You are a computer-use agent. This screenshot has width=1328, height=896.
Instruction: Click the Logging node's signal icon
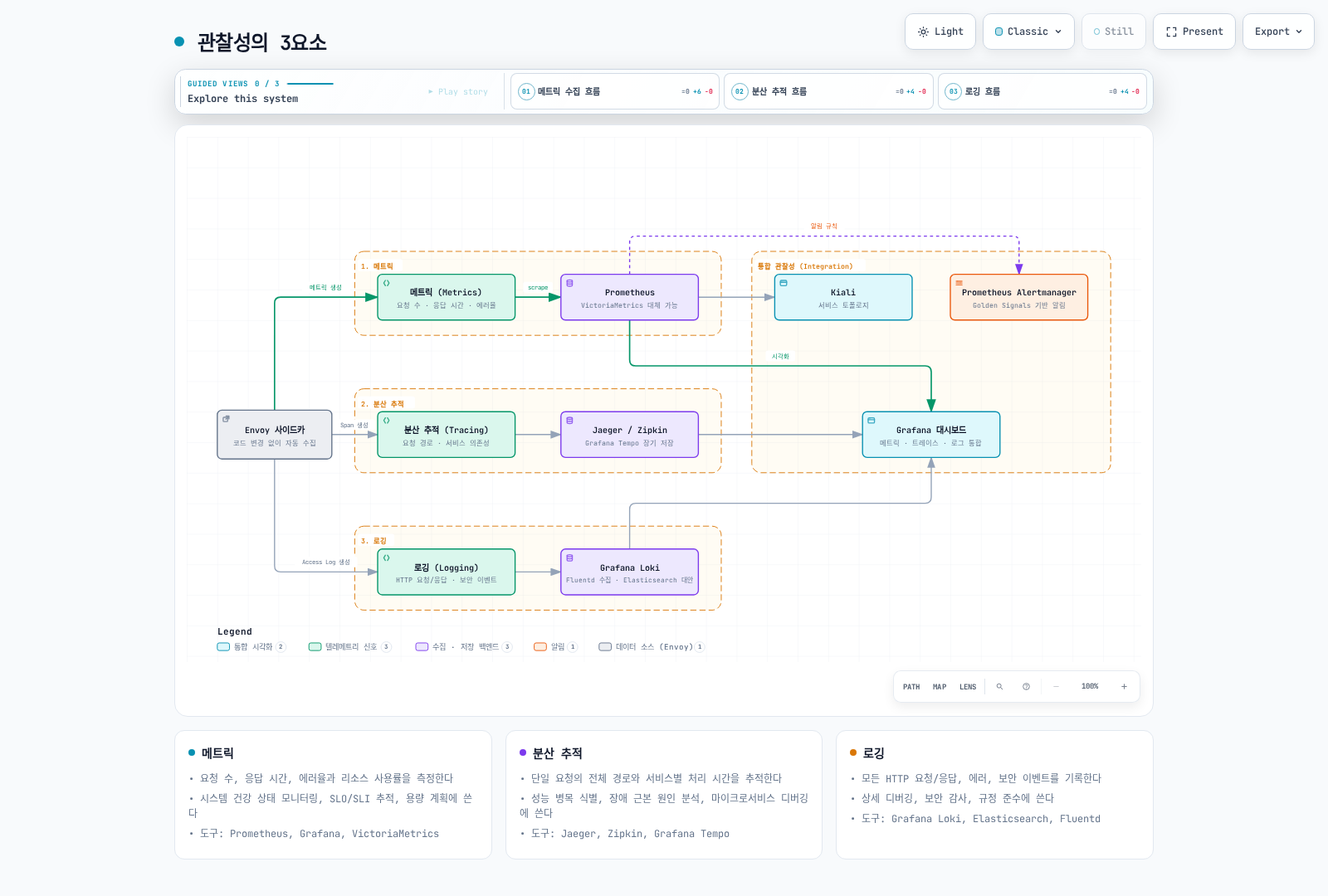click(386, 558)
